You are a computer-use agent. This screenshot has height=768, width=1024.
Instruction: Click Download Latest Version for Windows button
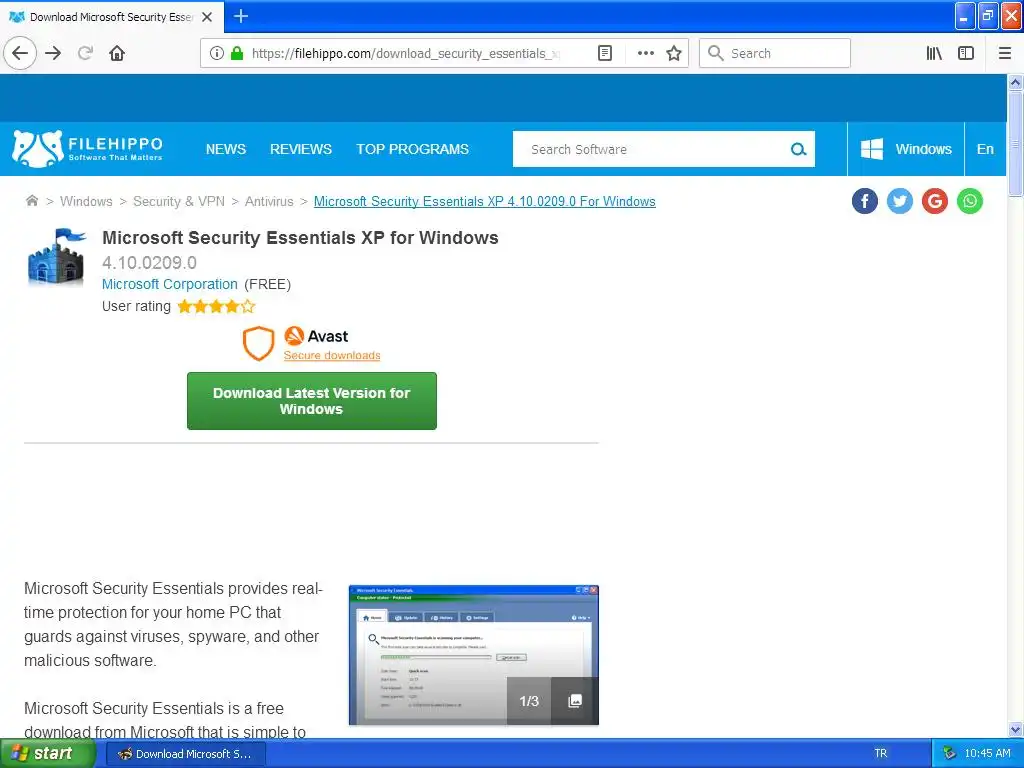point(312,401)
